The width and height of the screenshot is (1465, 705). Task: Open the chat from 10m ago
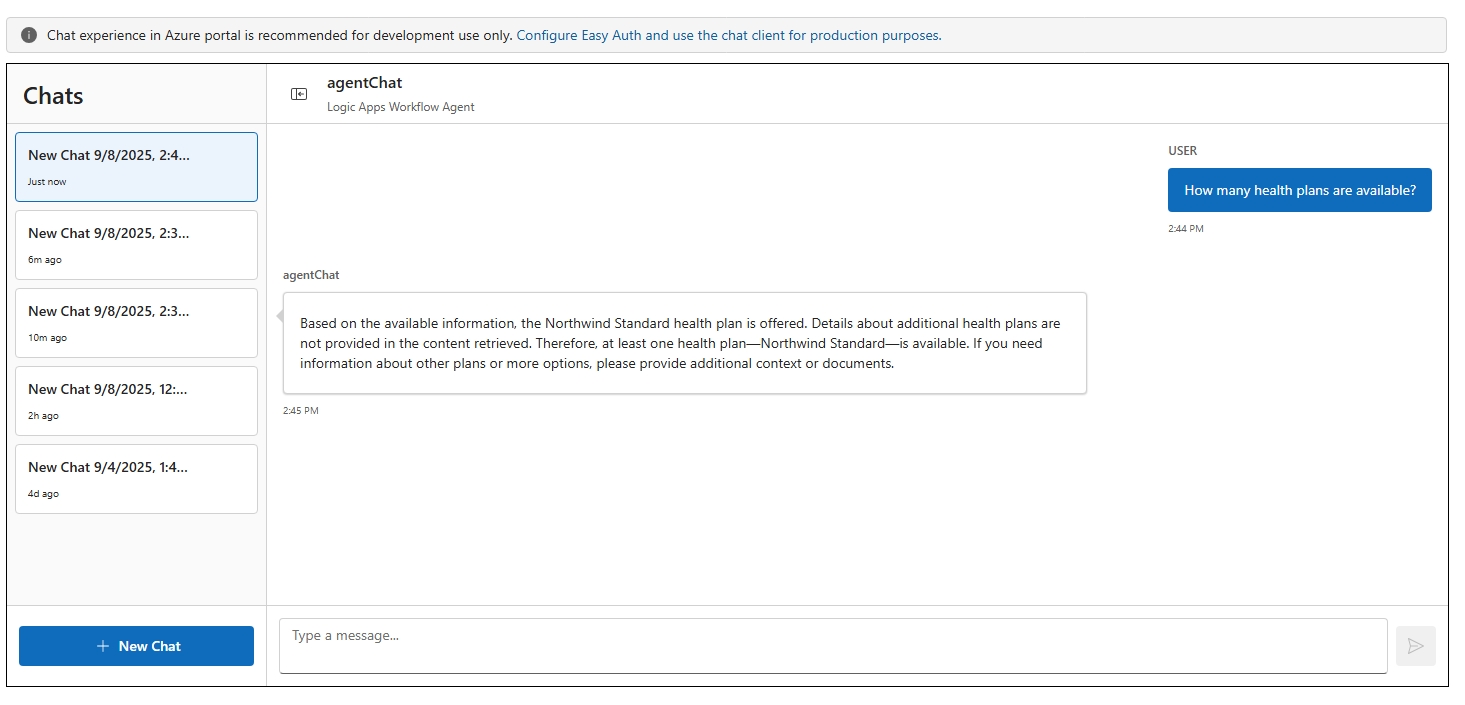coord(136,323)
